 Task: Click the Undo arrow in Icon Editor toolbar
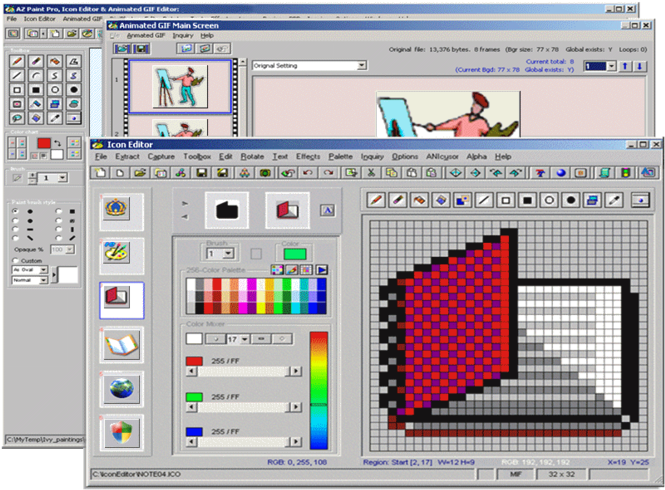(x=308, y=173)
